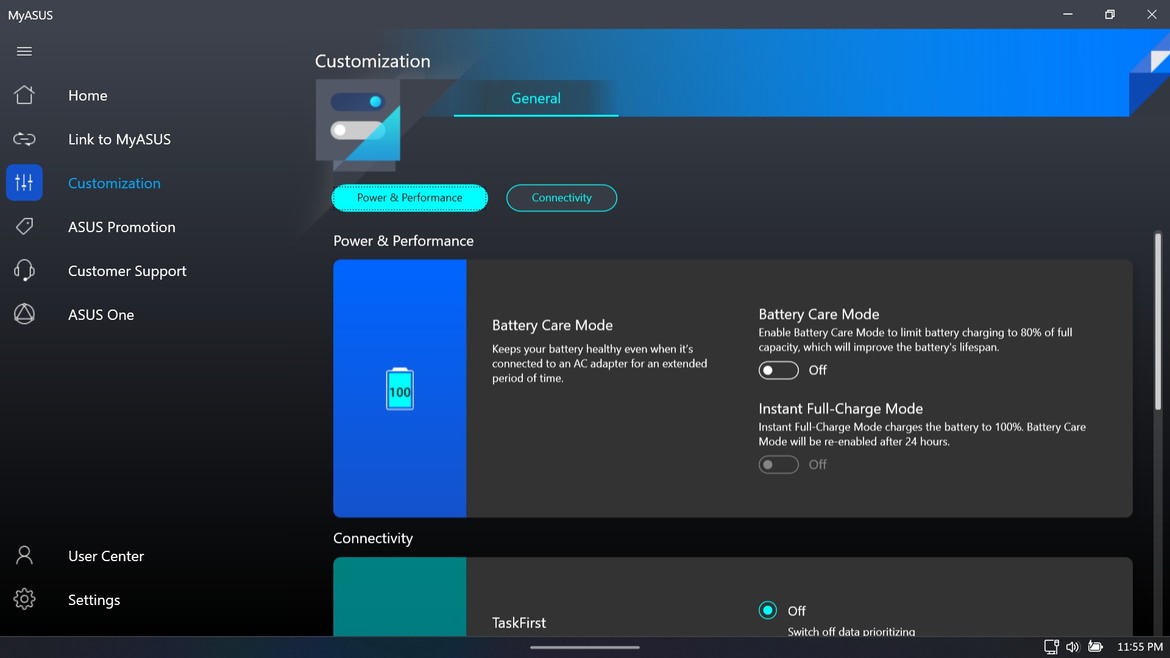Click the Connectivity section heading
The image size is (1170, 658).
point(372,539)
